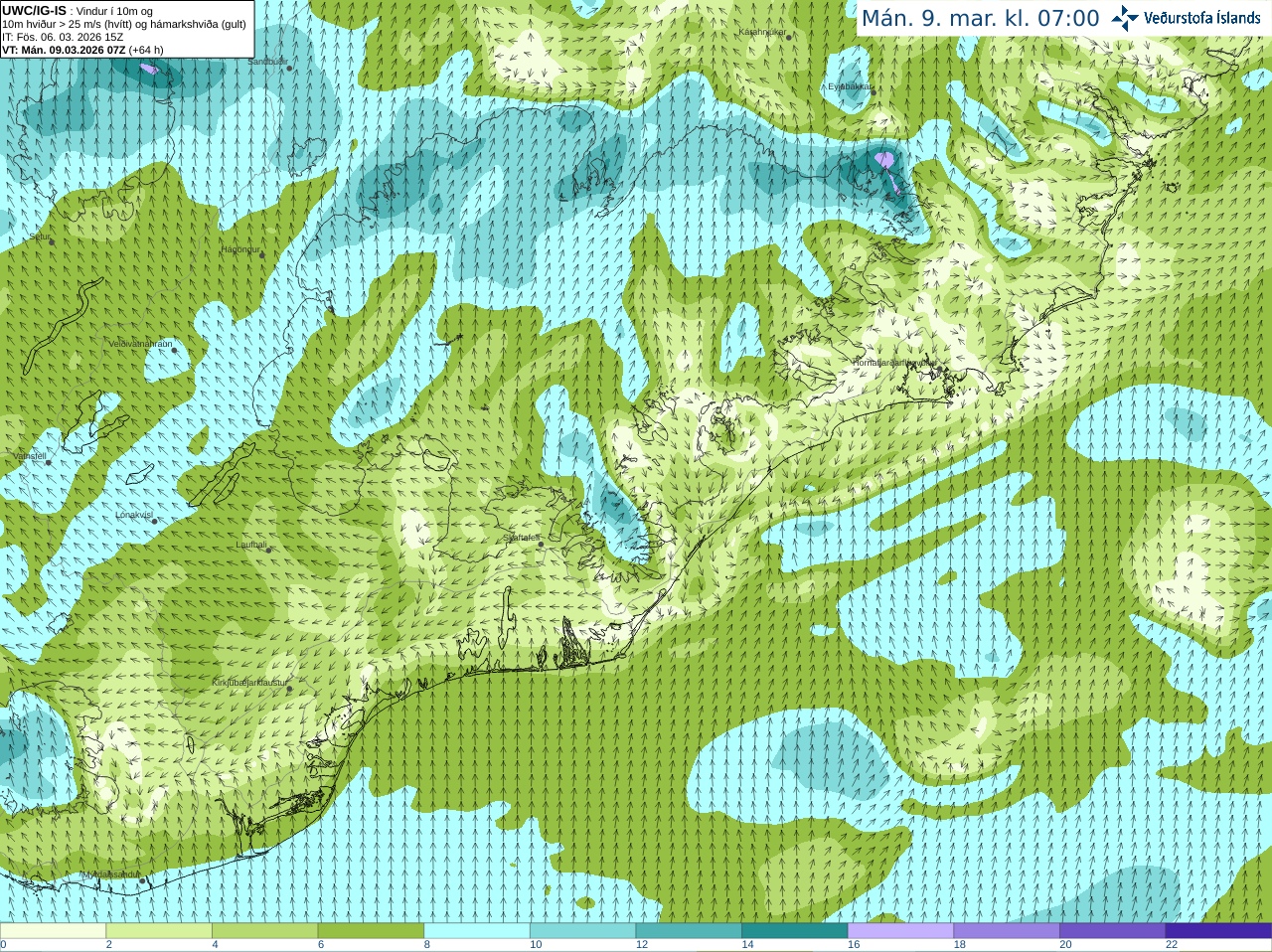Screen dimensions: 1272x952
Task: Select the Skaftafell station dot
Action: click(541, 544)
